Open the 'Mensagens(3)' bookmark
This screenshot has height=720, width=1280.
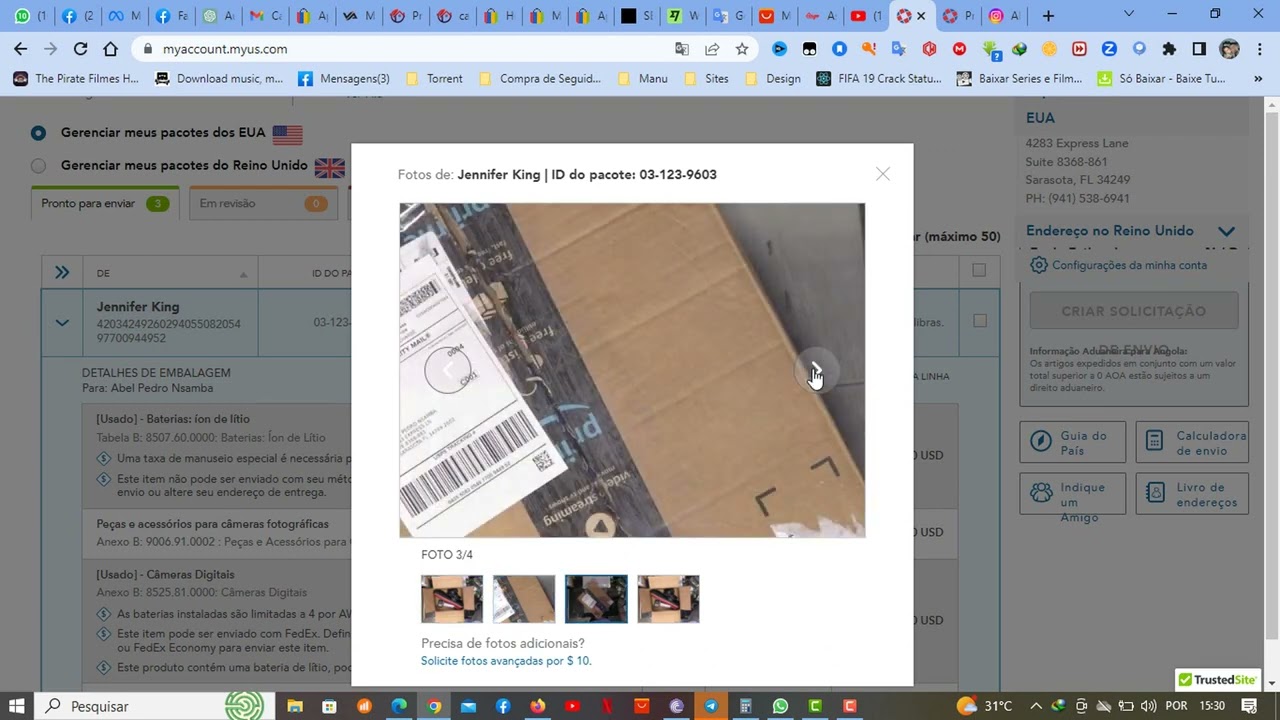tap(344, 78)
